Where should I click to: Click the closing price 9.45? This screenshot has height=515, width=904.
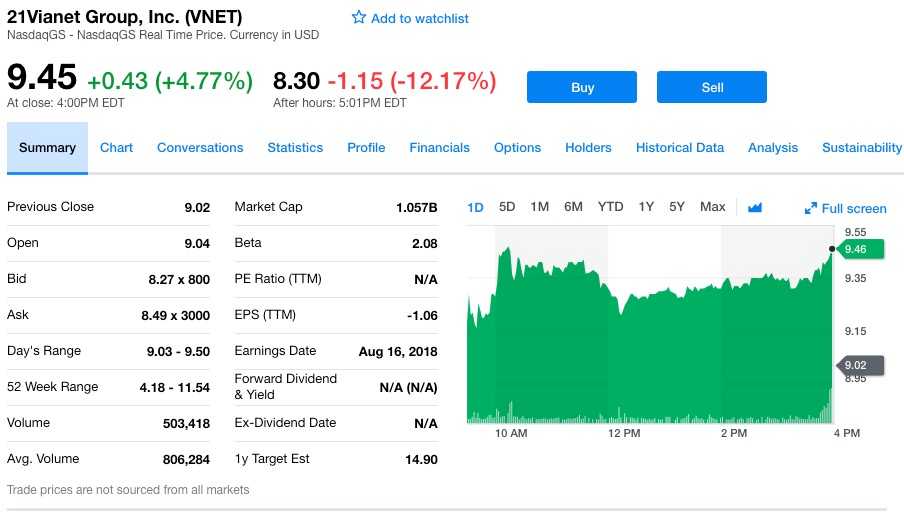42,77
